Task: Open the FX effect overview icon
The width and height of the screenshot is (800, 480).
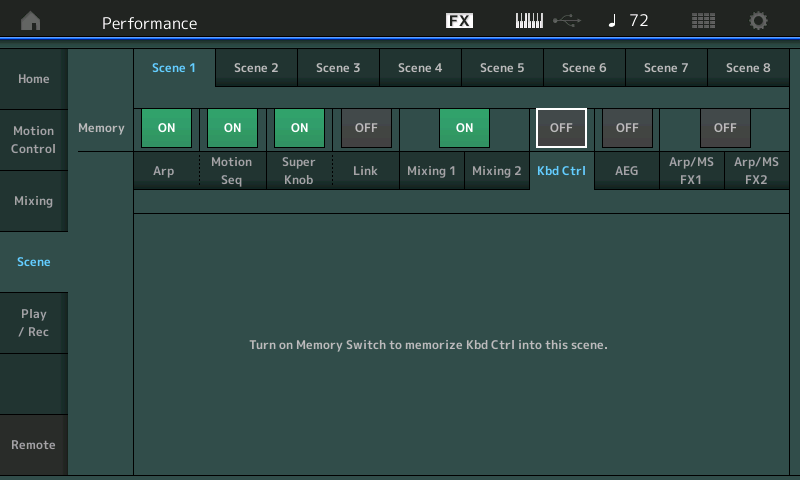Action: (459, 21)
